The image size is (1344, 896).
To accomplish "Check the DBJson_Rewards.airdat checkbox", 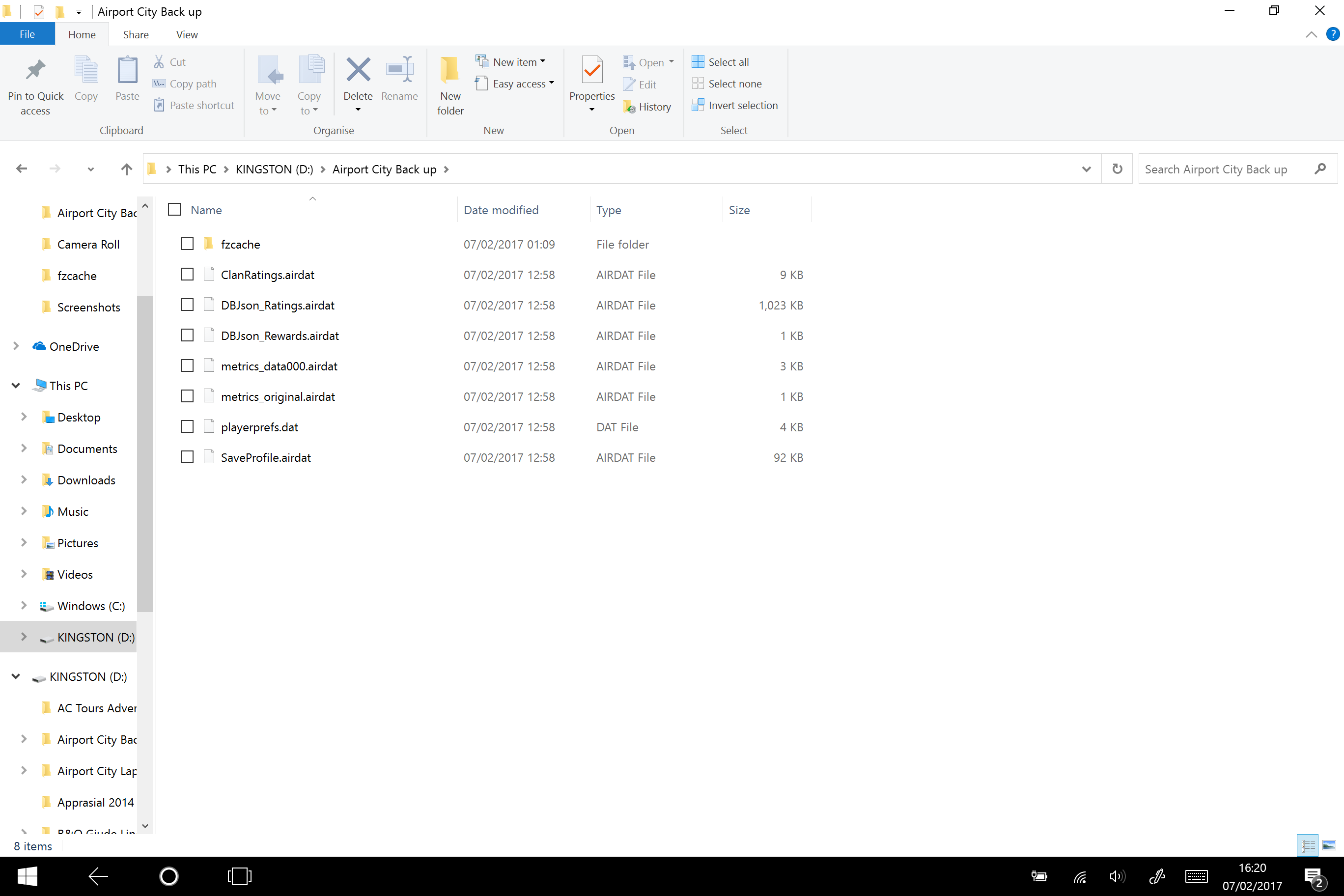I will [187, 336].
